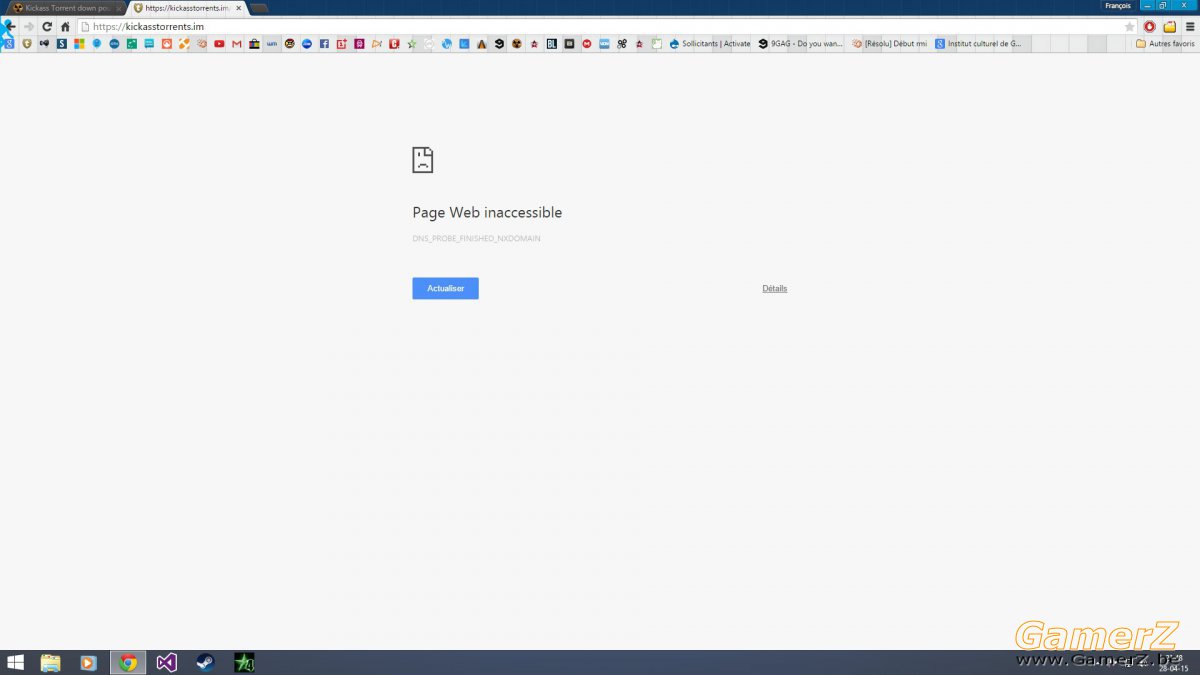Viewport: 1200px width, 675px height.
Task: Open the Sollicitants | Activate bookmark
Action: click(x=709, y=44)
